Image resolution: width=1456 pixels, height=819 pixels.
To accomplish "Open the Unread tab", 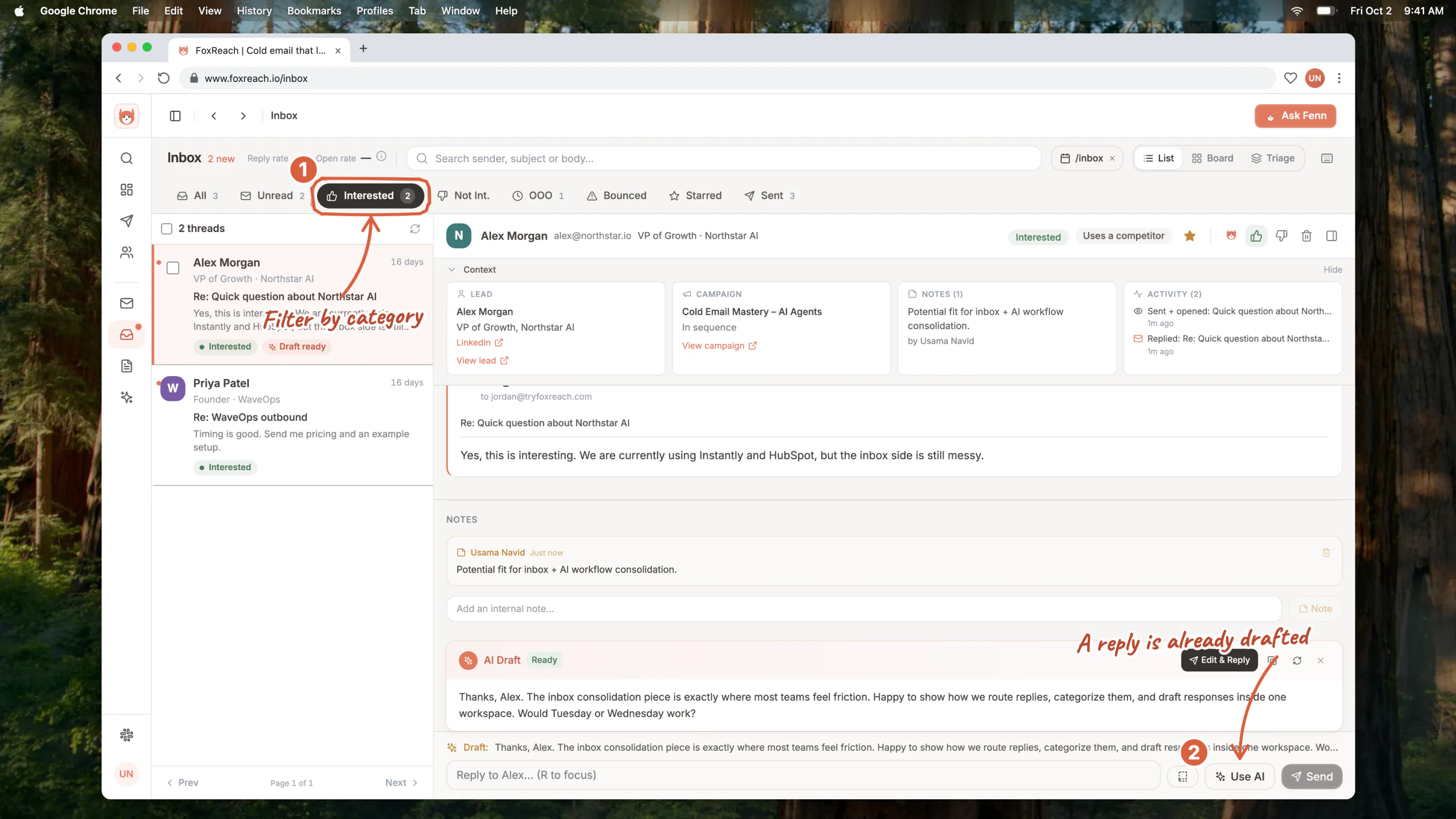I will click(x=273, y=196).
